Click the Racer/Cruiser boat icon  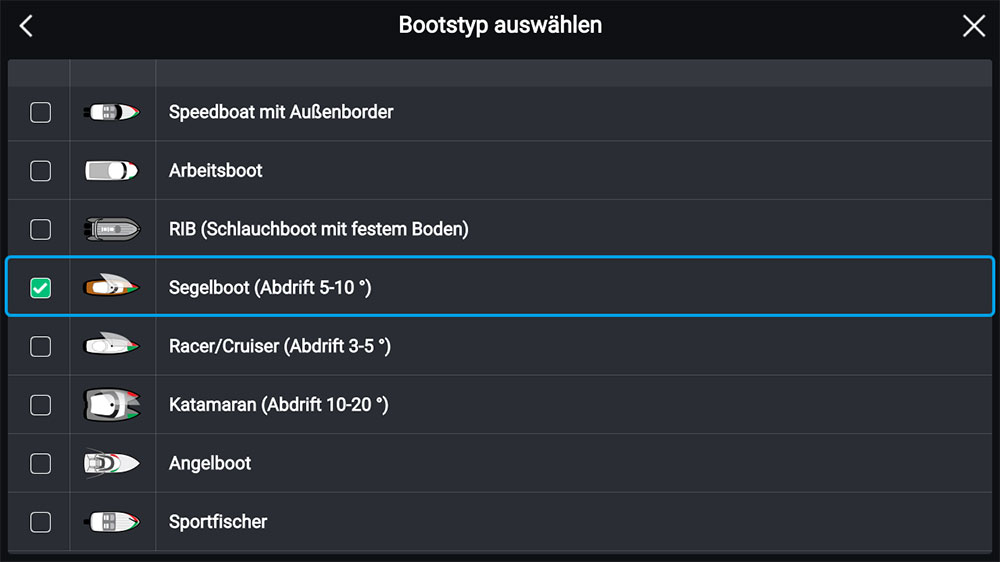[112, 346]
